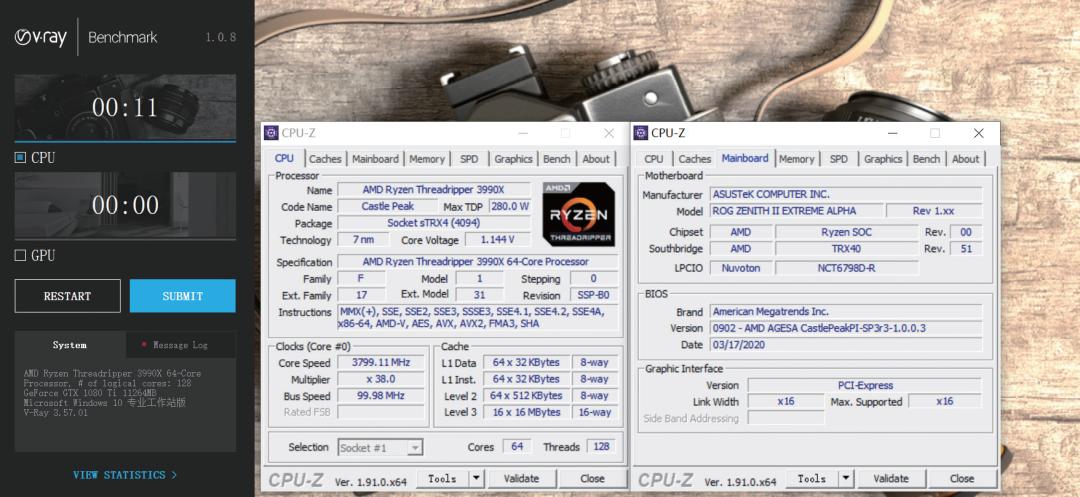Switch to Caches tab in left CPU-Z
The width and height of the screenshot is (1080, 497).
325,159
